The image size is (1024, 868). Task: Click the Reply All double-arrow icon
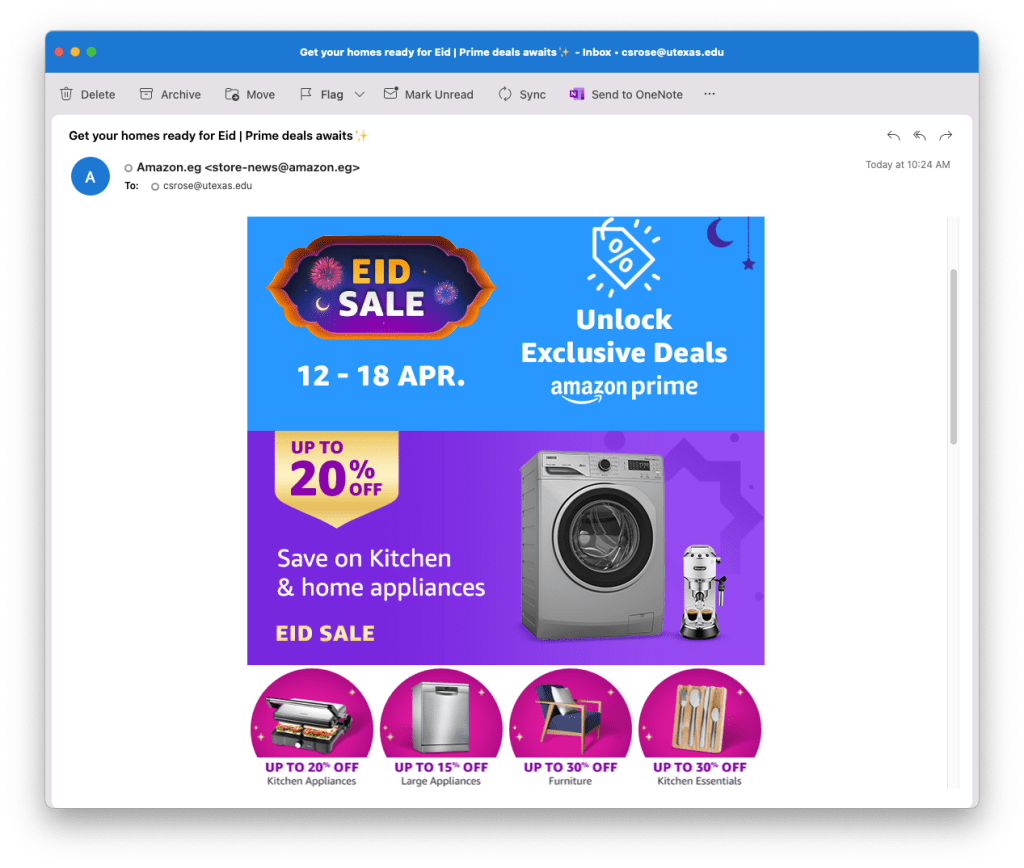click(x=919, y=136)
